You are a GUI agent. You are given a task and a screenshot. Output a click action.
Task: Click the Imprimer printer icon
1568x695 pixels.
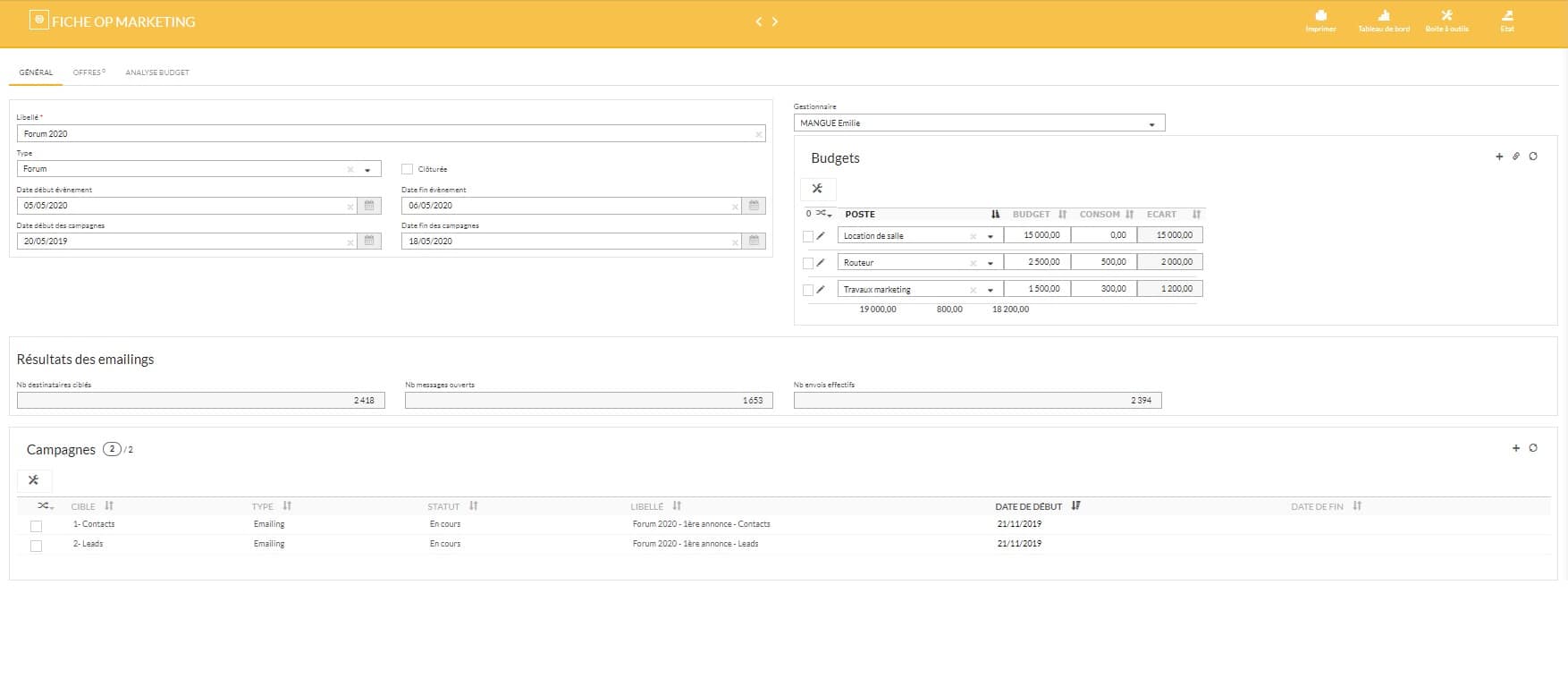coord(1320,16)
